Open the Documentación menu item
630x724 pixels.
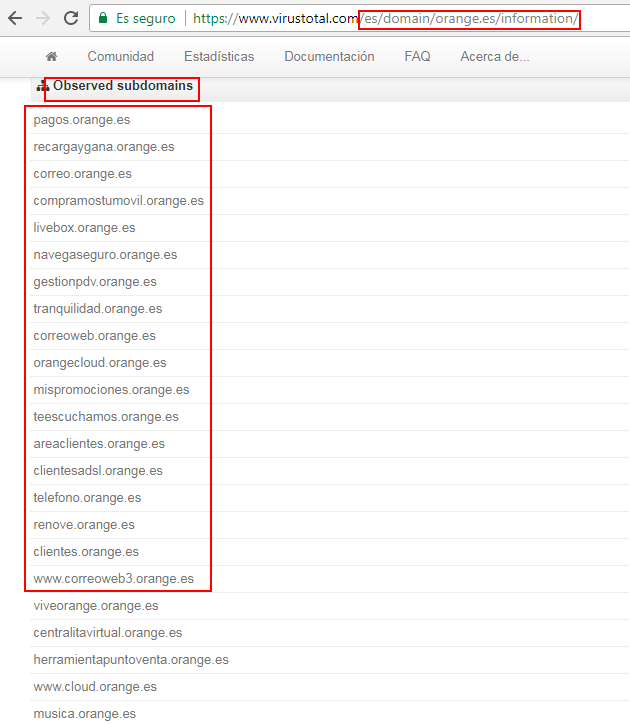(x=329, y=57)
